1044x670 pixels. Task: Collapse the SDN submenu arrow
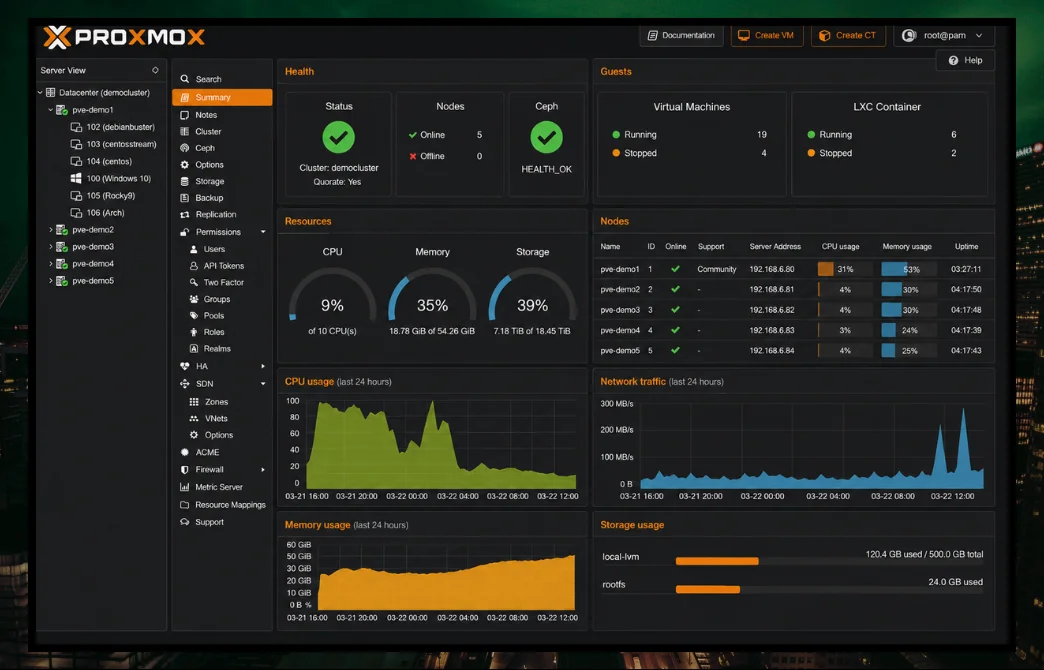click(263, 384)
